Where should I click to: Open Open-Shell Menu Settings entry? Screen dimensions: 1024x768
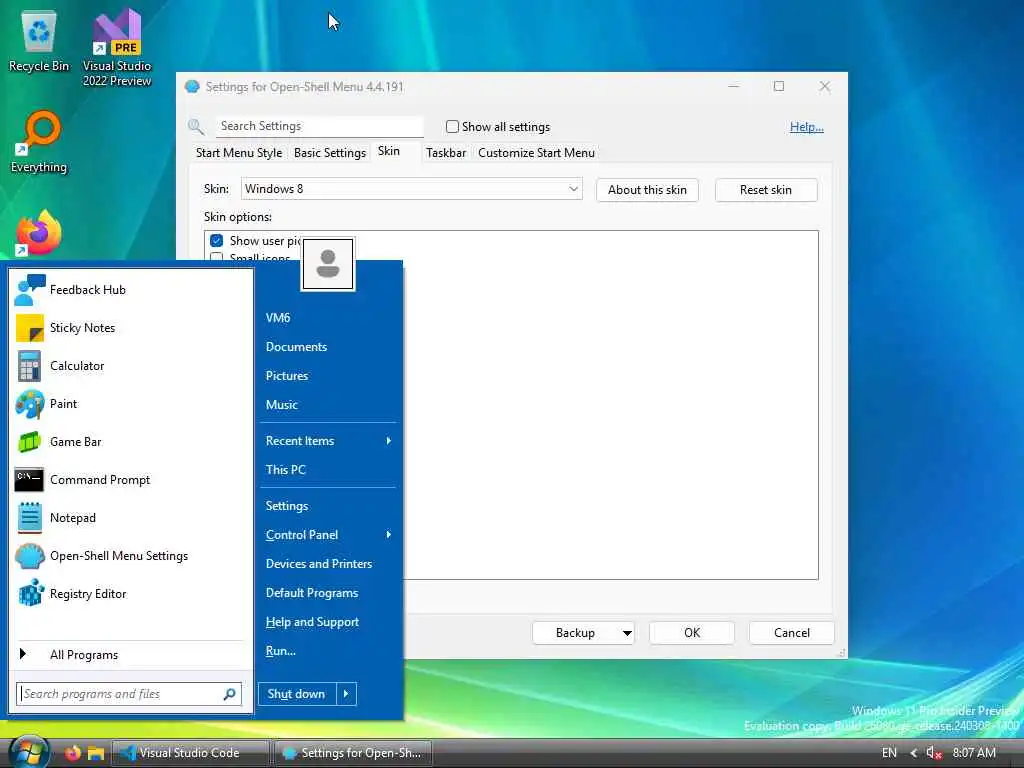[131, 556]
